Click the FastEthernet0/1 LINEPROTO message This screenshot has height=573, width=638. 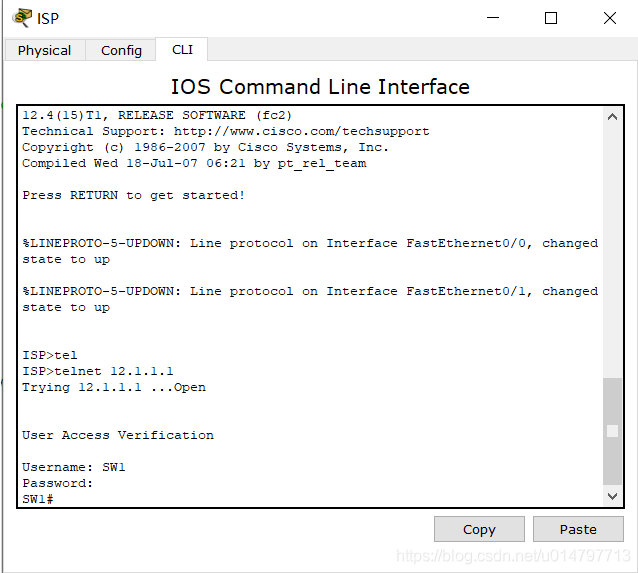click(x=310, y=299)
